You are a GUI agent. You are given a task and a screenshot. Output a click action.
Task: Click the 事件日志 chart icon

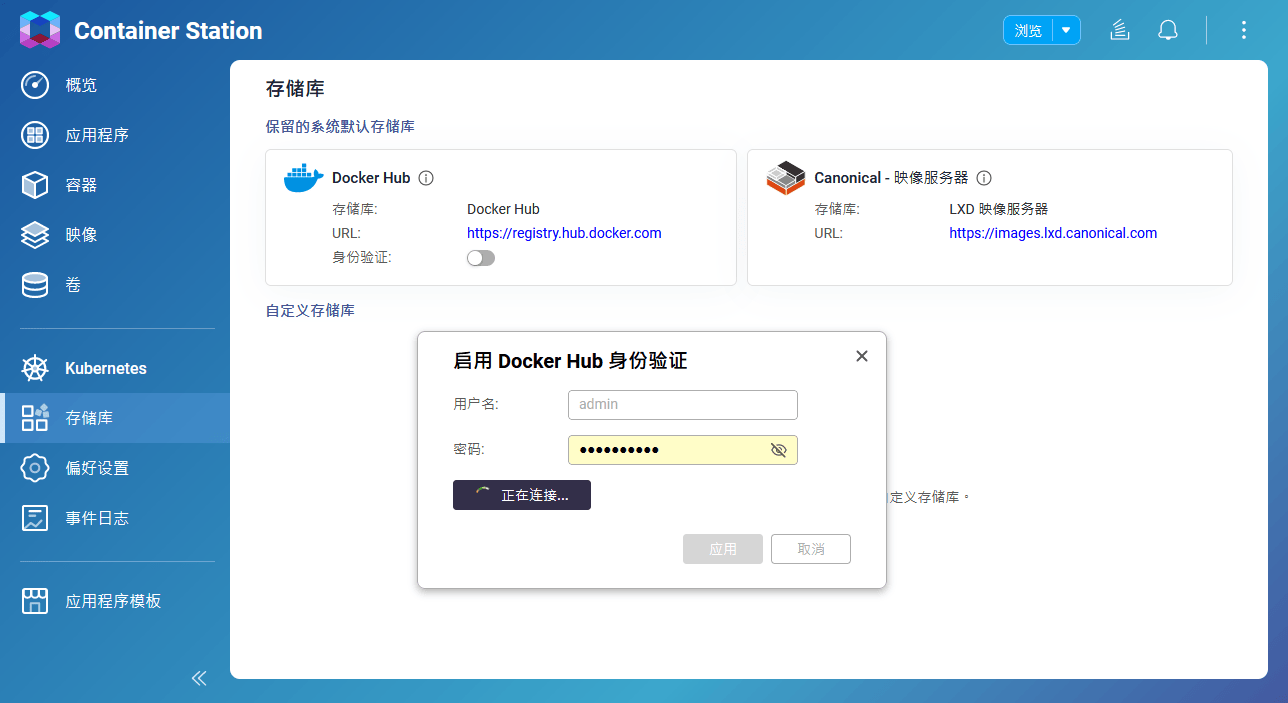coord(35,518)
